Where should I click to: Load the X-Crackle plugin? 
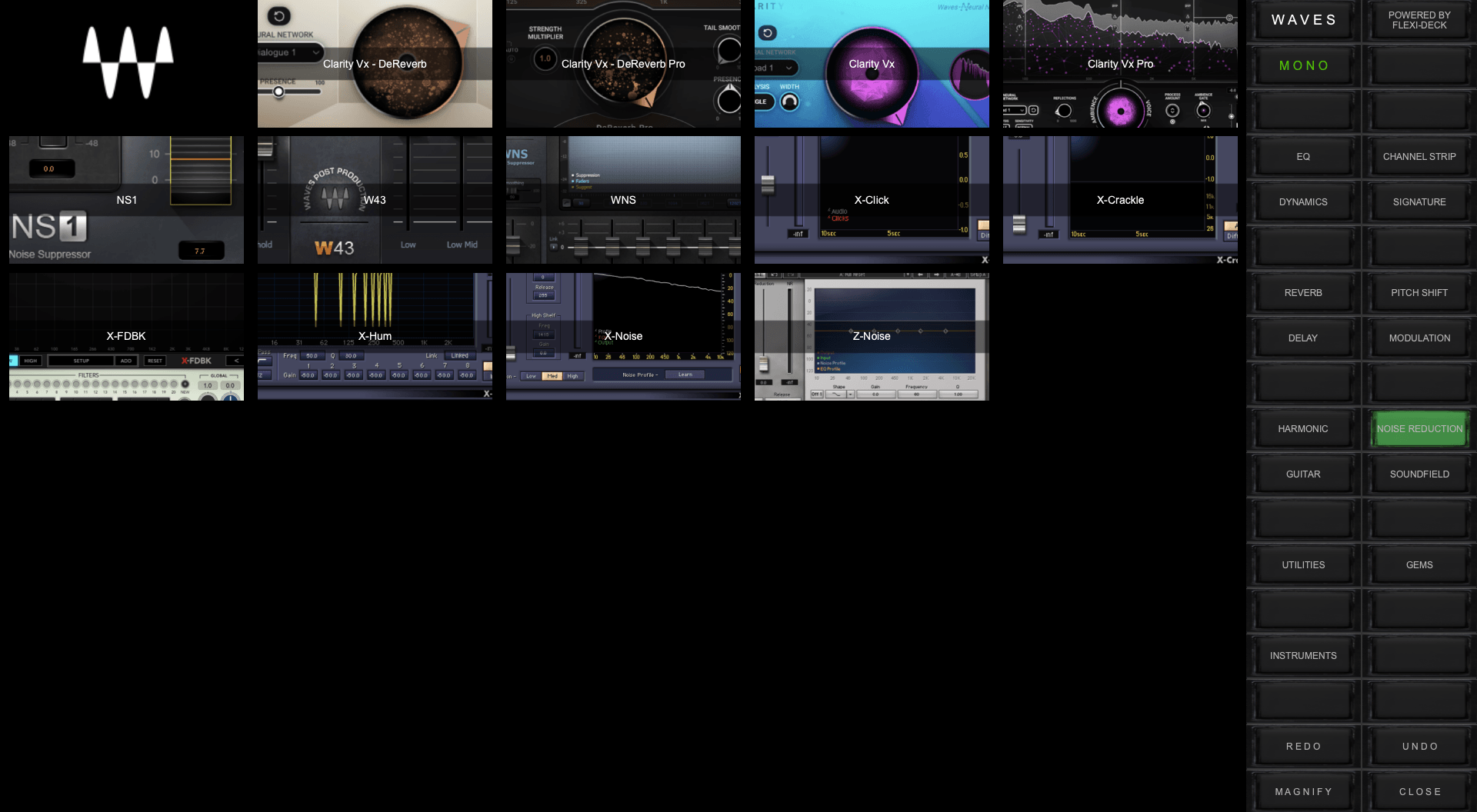1120,200
